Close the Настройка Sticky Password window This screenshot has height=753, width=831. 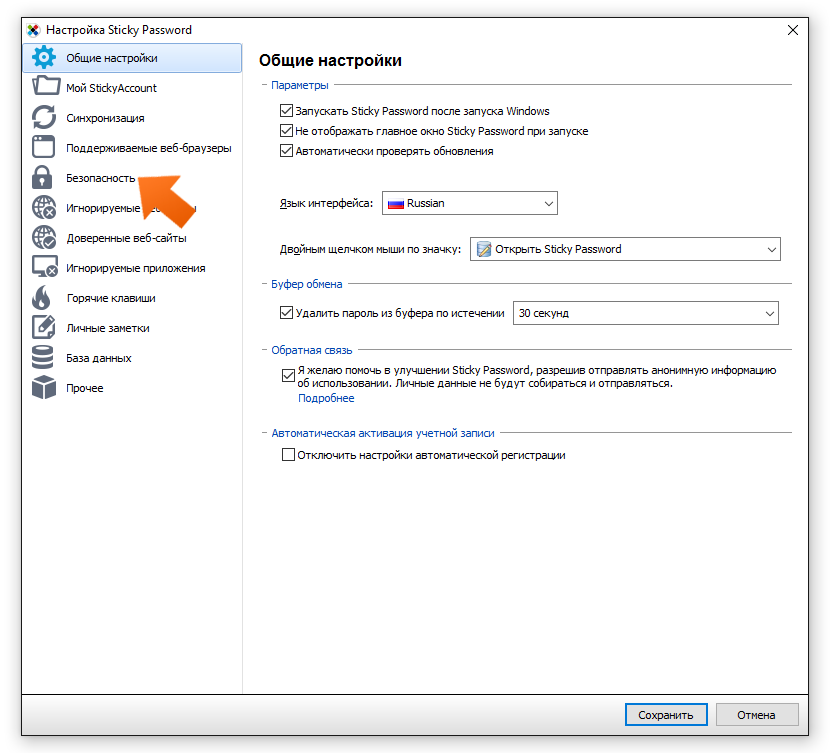point(793,30)
